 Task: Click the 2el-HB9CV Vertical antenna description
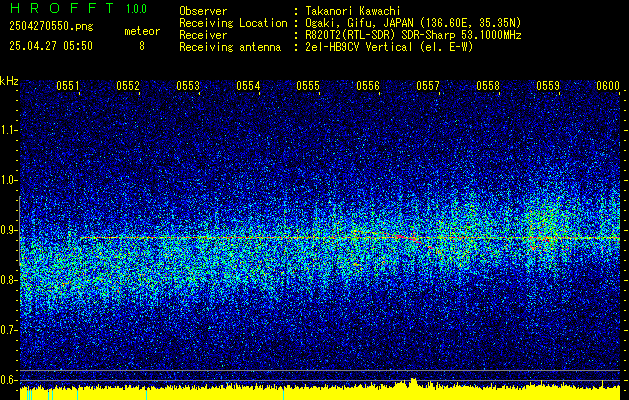click(x=389, y=47)
